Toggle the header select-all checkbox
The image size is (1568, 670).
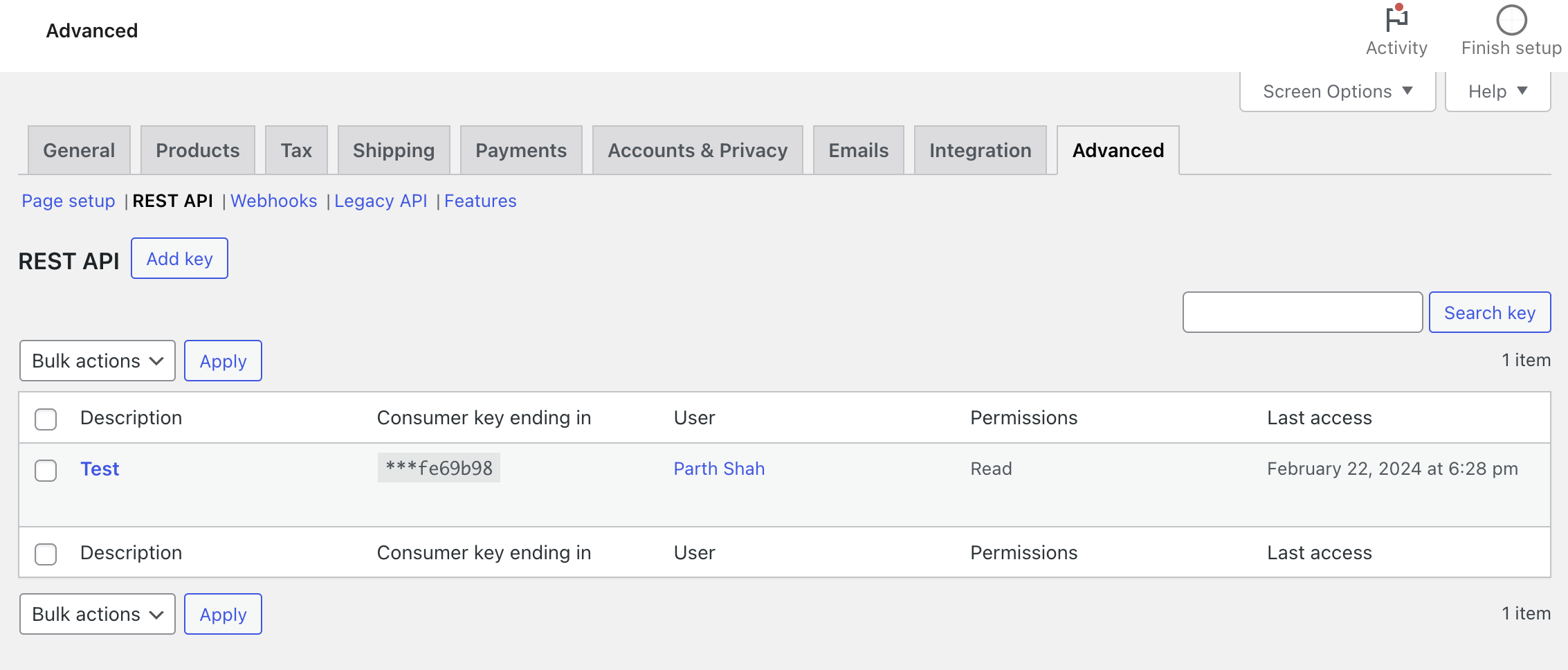(x=46, y=419)
